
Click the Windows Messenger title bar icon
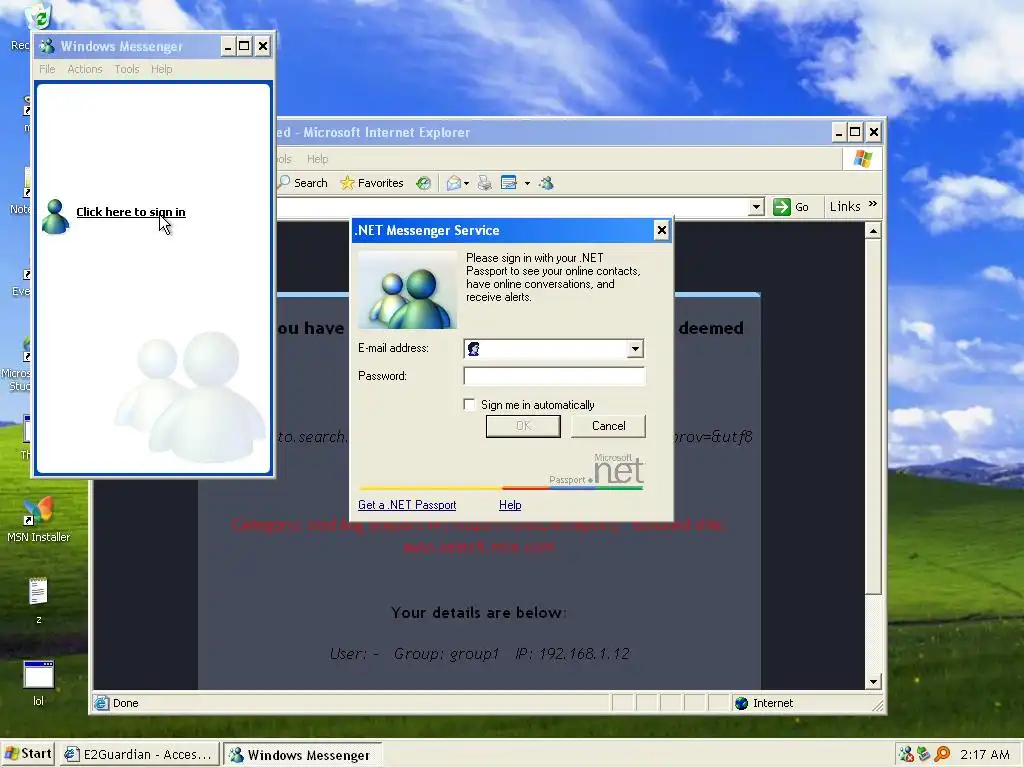coord(47,46)
